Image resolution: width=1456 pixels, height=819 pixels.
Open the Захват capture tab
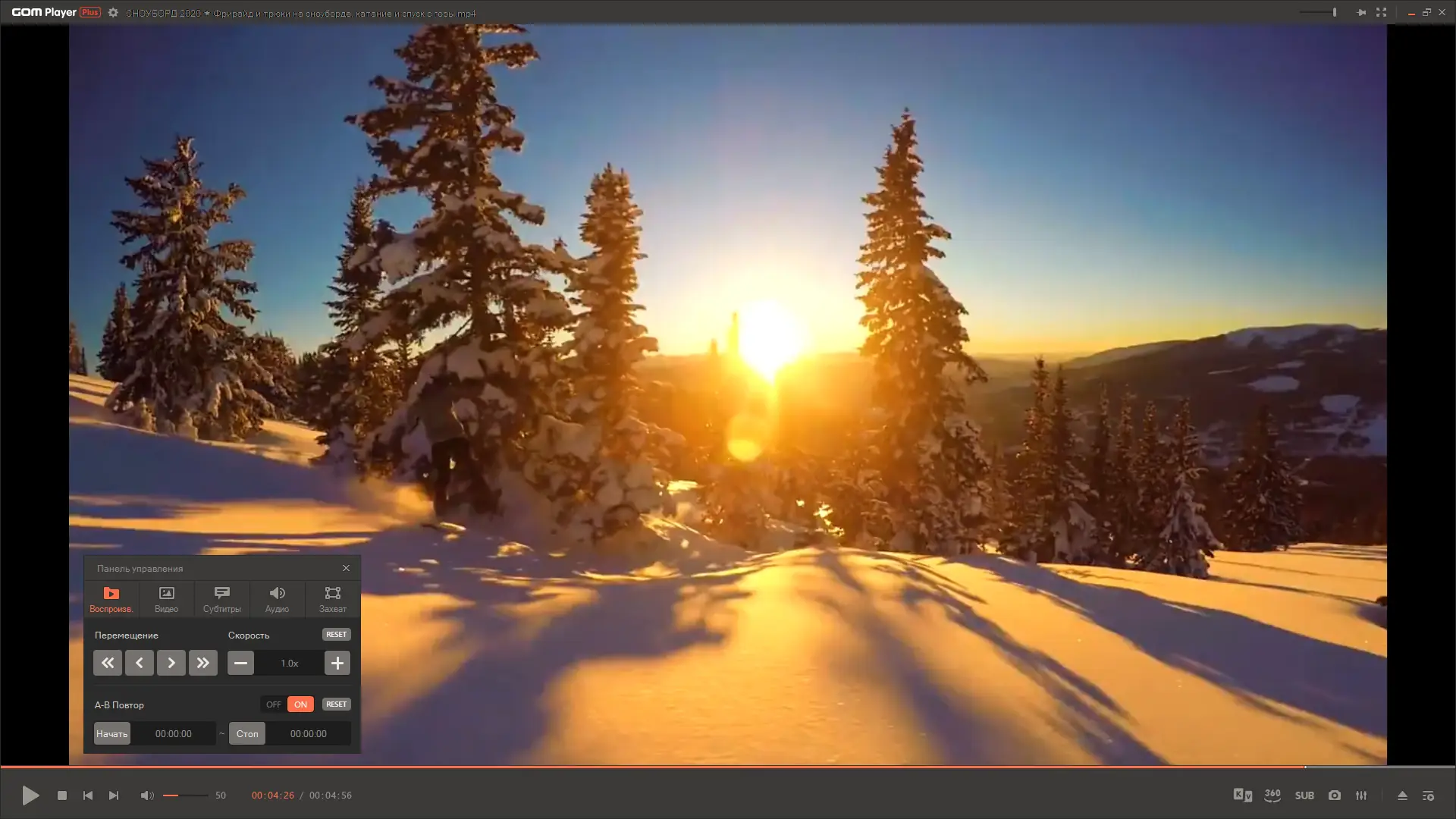tap(332, 598)
